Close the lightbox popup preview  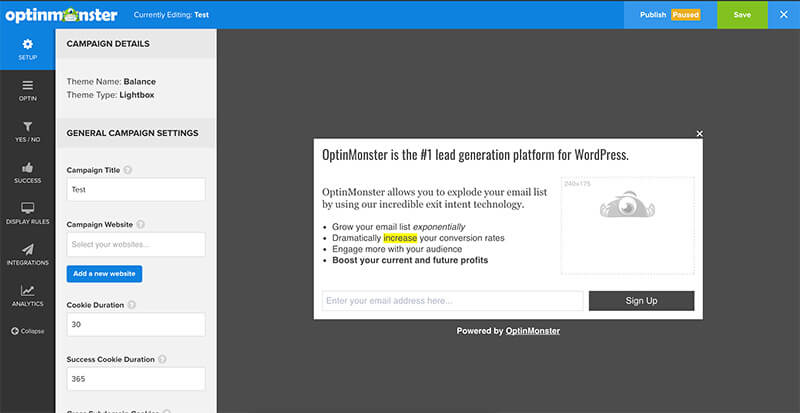coord(699,133)
